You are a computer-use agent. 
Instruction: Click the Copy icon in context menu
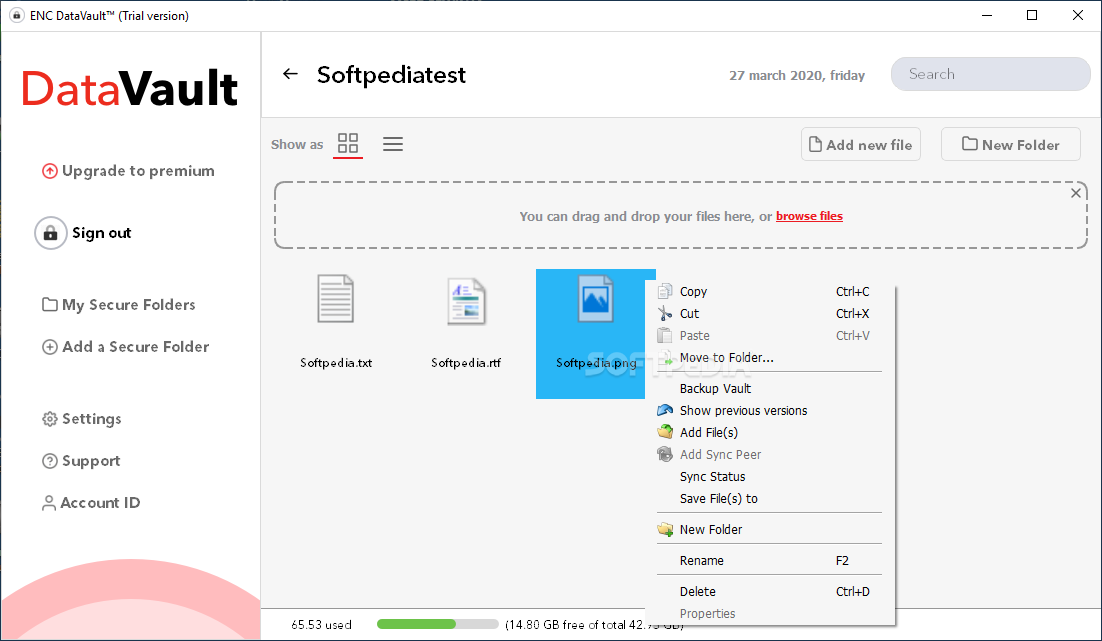[665, 291]
